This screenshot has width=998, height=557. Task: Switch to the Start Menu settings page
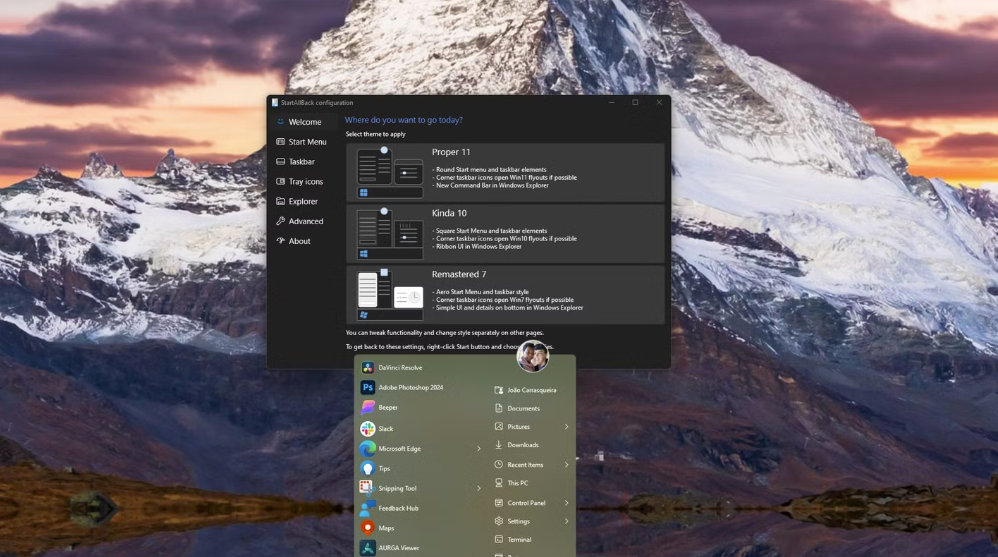[301, 142]
